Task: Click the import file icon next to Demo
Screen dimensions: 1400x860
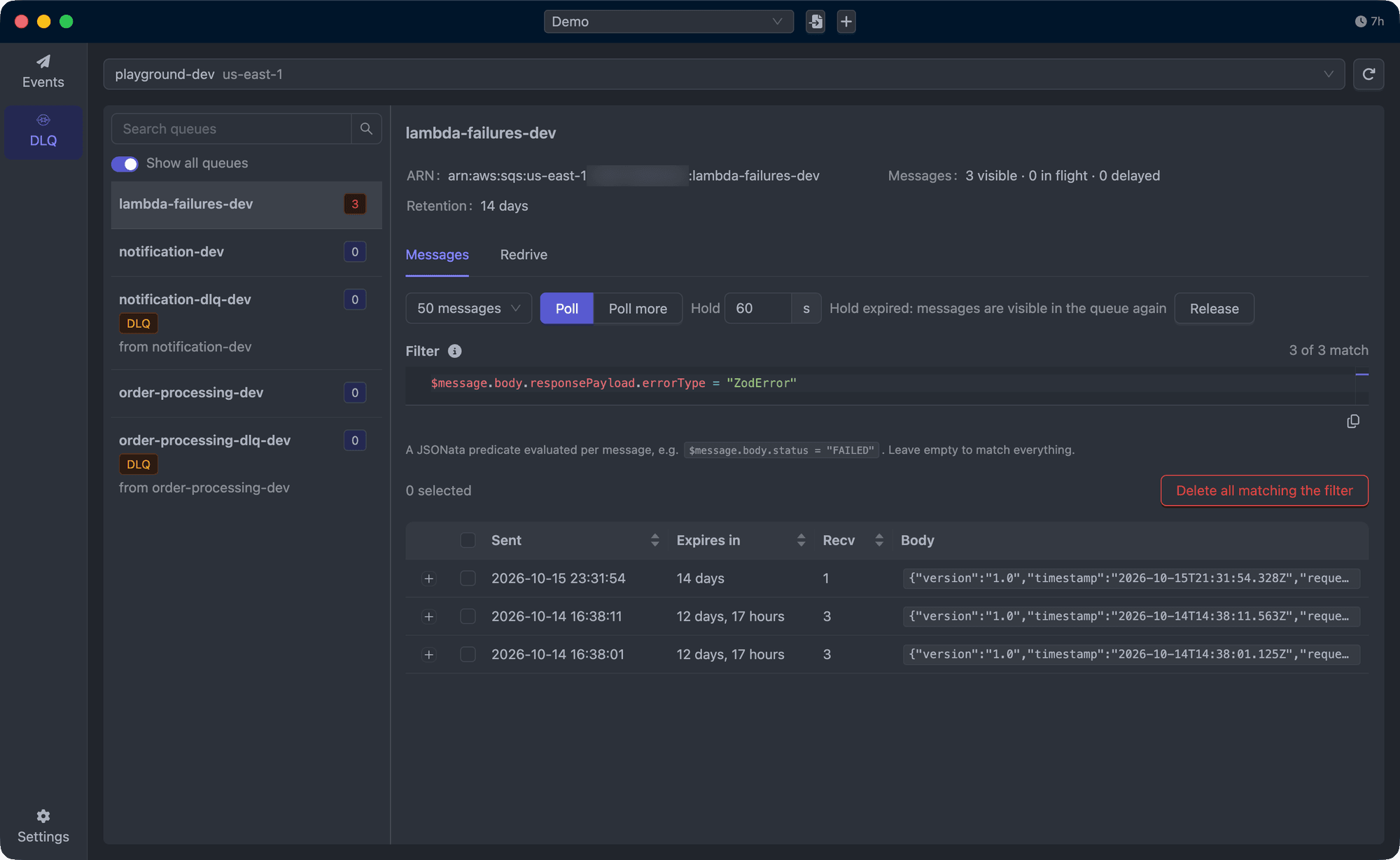Action: pyautogui.click(x=815, y=22)
